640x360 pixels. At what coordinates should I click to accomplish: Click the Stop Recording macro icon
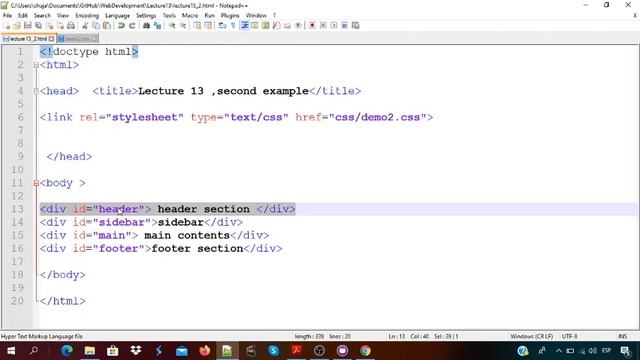coord(323,26)
